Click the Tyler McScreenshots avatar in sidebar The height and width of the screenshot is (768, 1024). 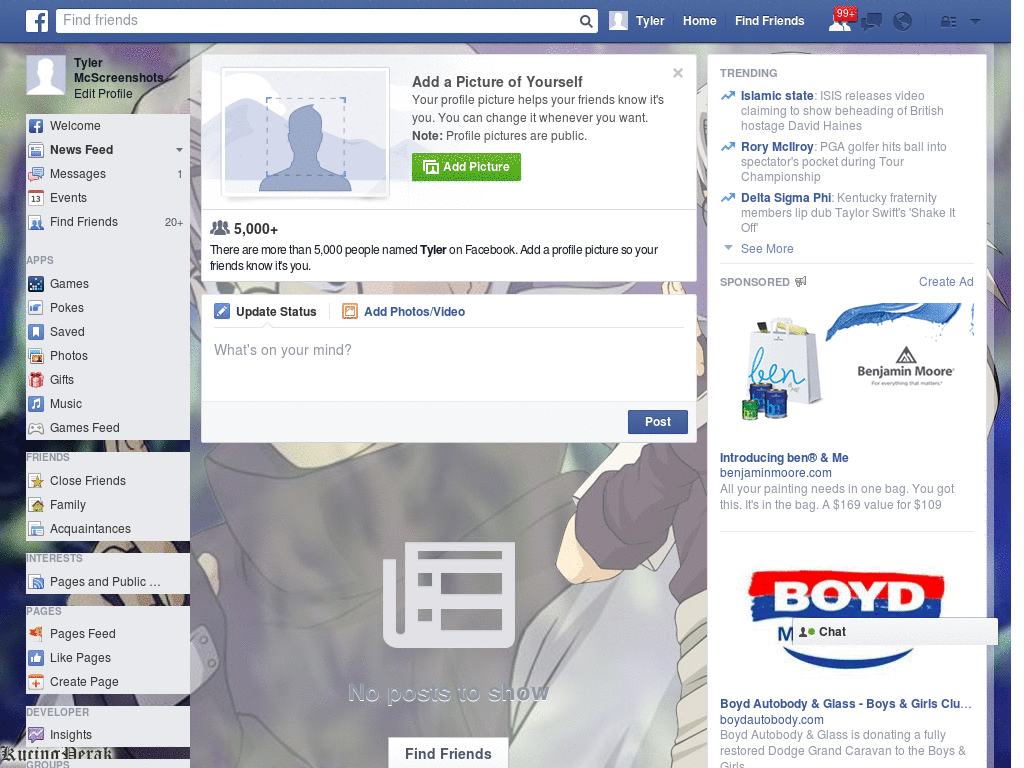click(x=46, y=75)
